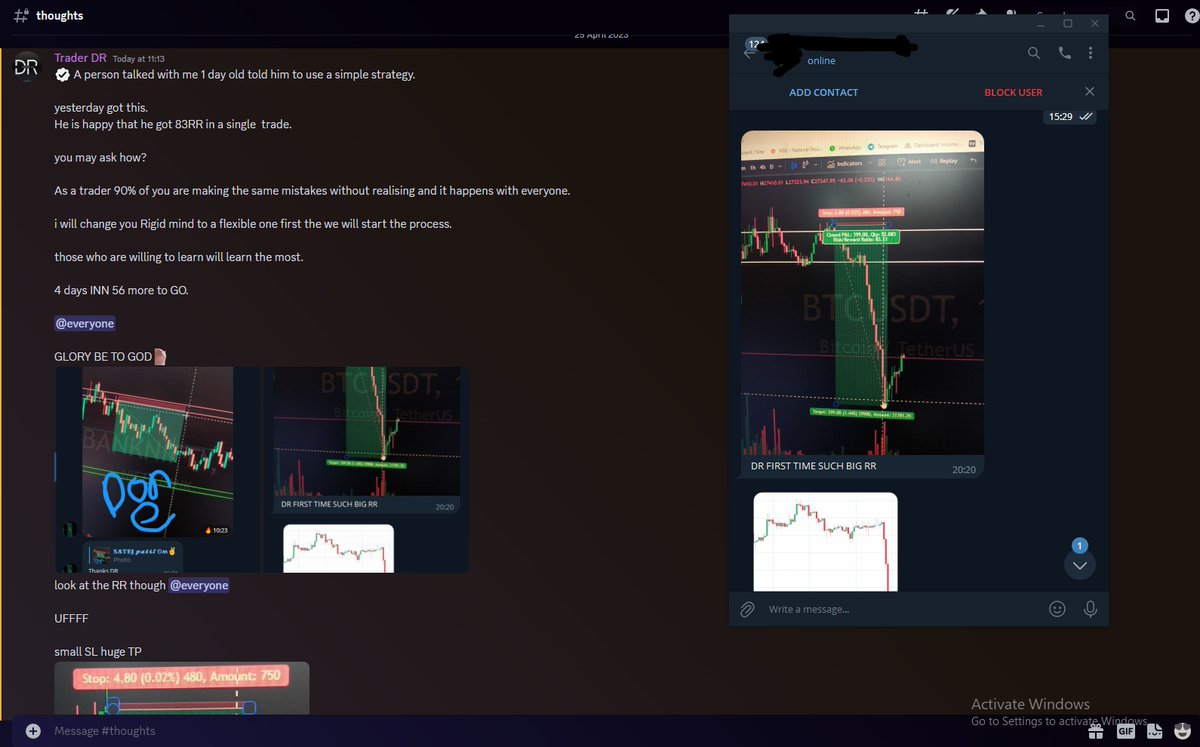Open the 'Stop: 4.80' image in Discord

coord(181,688)
